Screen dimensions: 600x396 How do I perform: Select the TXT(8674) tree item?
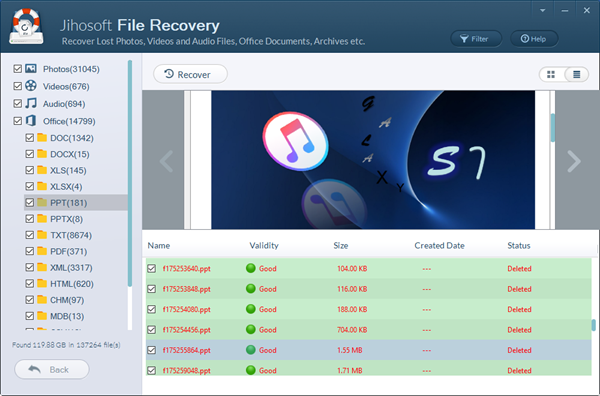pyautogui.click(x=71, y=235)
